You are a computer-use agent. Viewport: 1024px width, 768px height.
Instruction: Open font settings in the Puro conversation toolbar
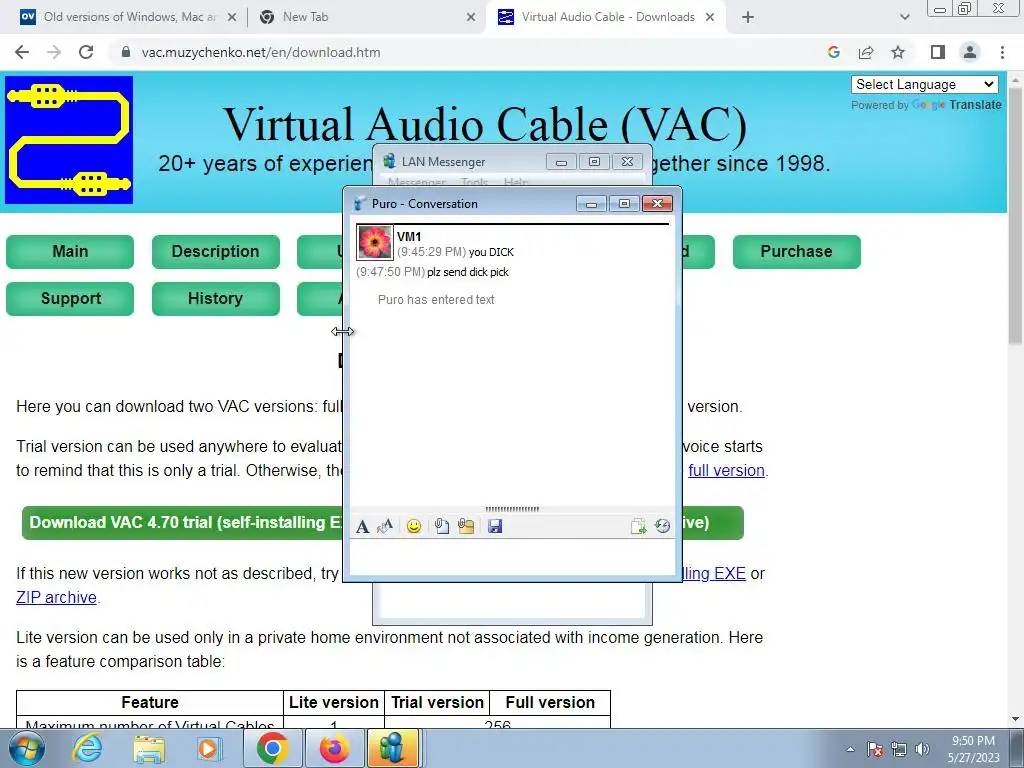(x=362, y=526)
